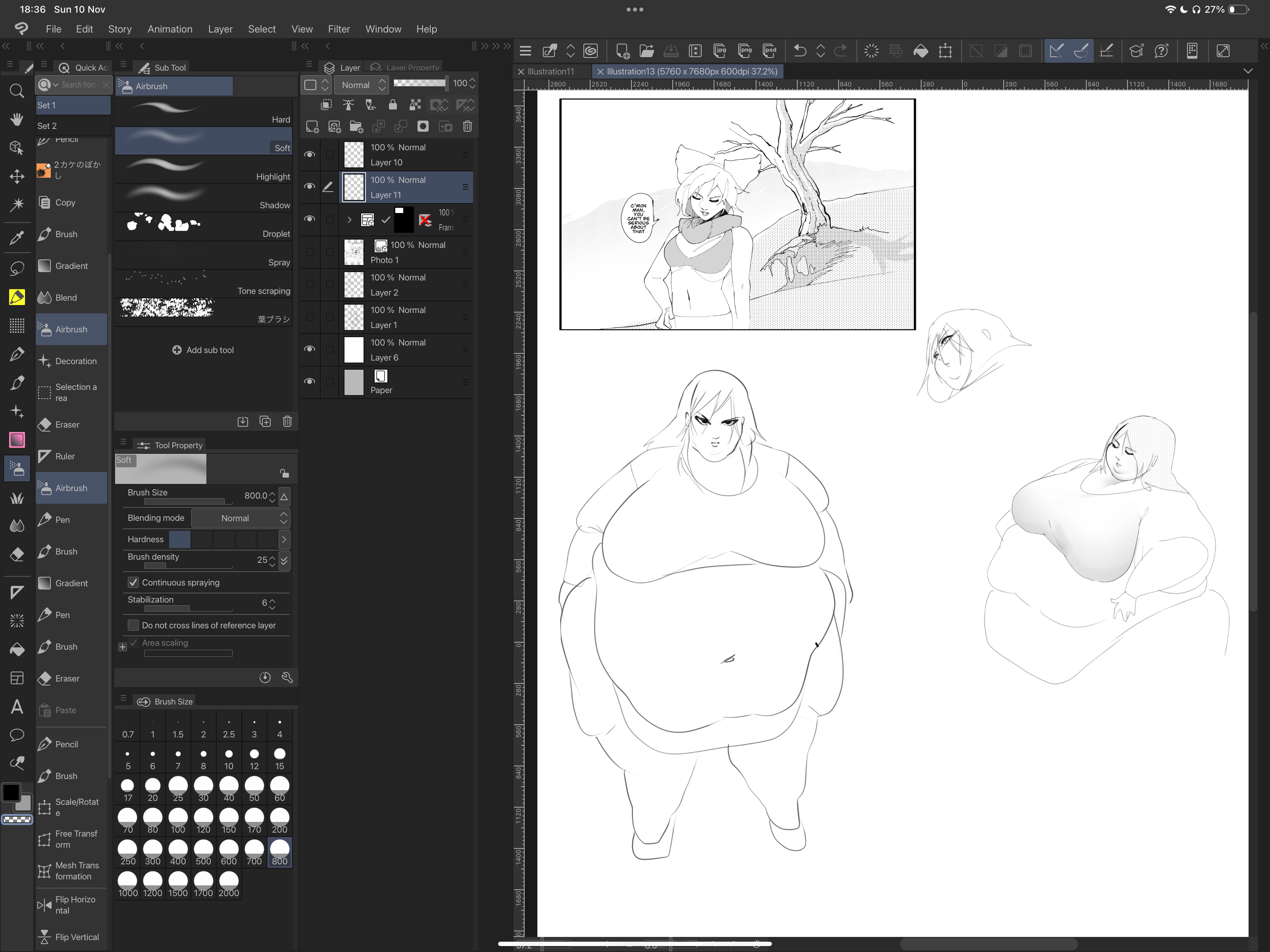Expand the frame folder layer chevron
Image resolution: width=1270 pixels, height=952 pixels.
coord(349,220)
